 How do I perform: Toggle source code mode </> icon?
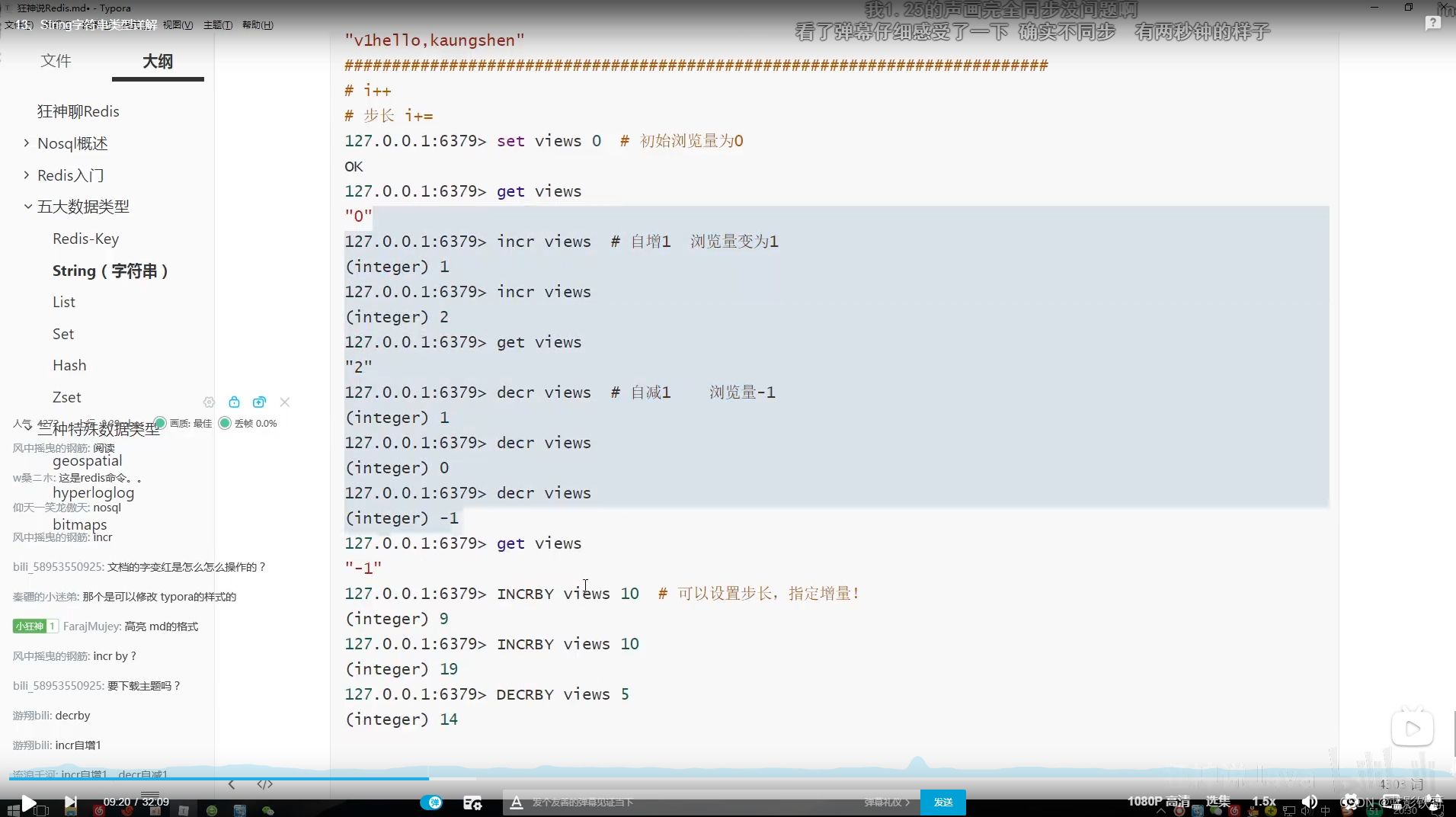[264, 784]
